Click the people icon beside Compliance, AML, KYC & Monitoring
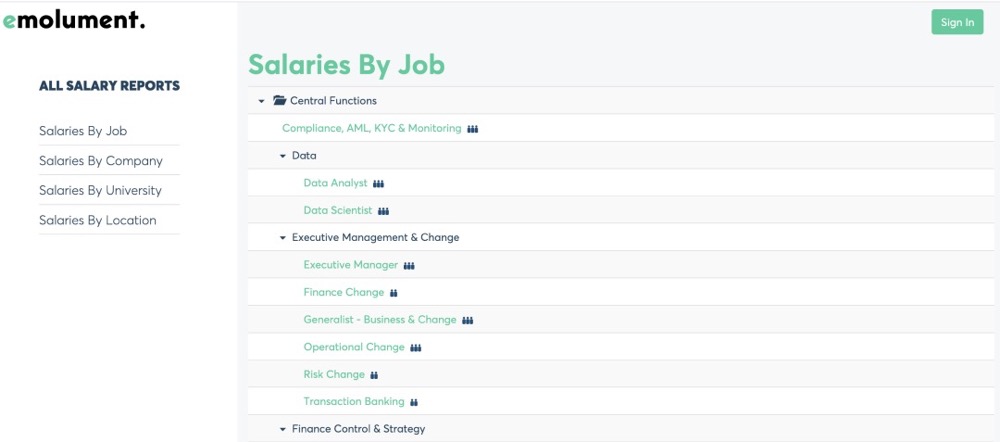The image size is (1000, 442). point(473,129)
